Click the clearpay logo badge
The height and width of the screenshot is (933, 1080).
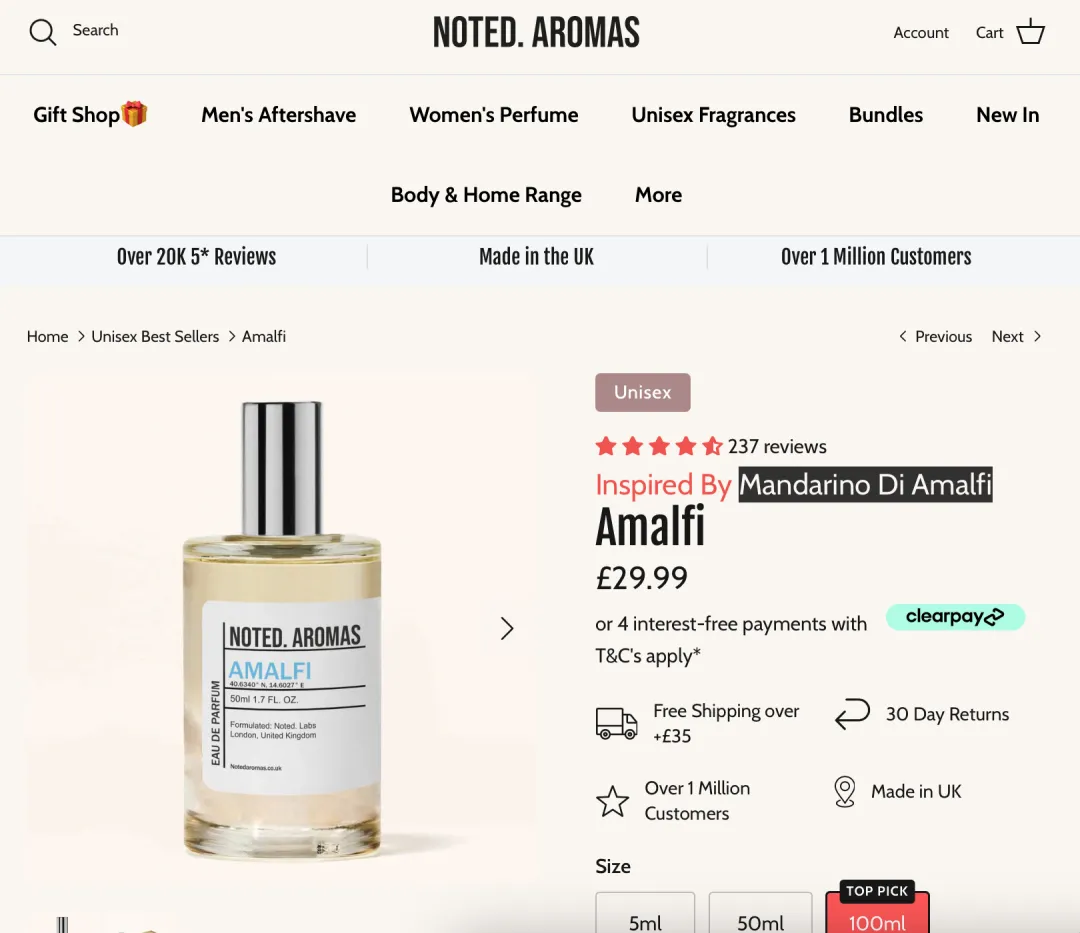[x=955, y=616]
